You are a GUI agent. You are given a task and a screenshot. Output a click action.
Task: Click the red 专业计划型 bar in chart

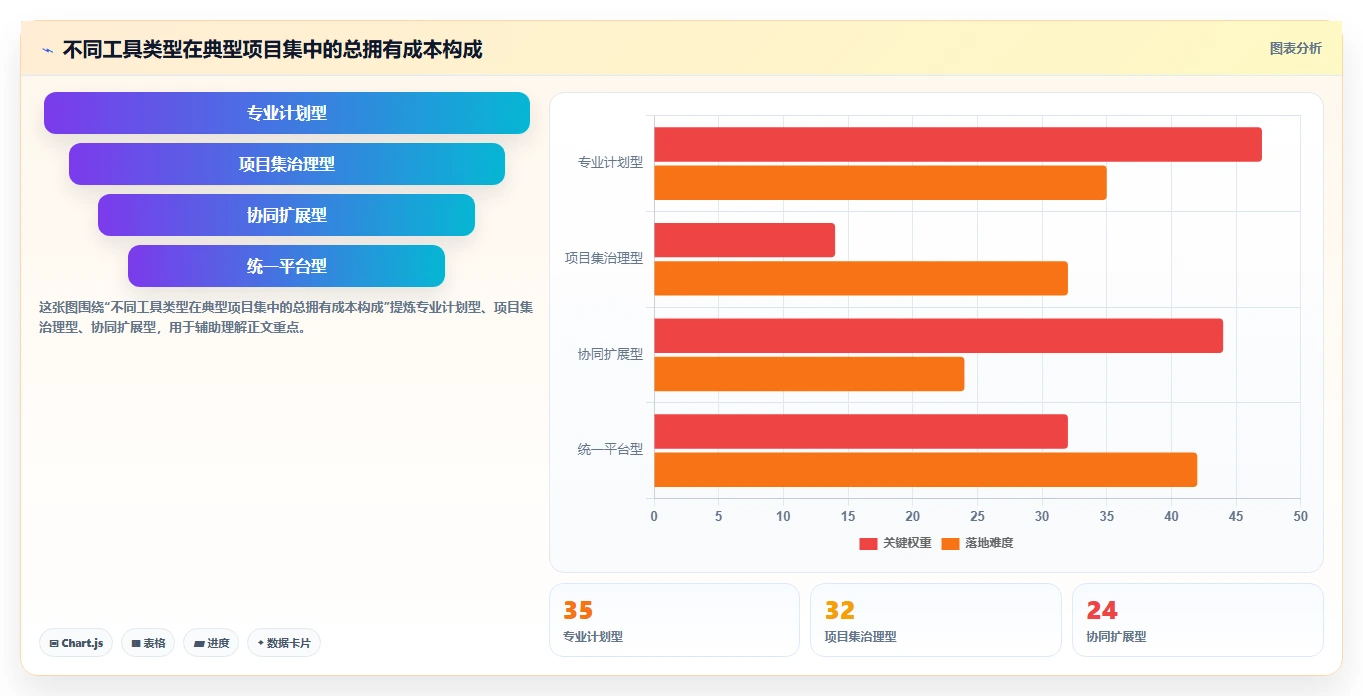tap(958, 144)
